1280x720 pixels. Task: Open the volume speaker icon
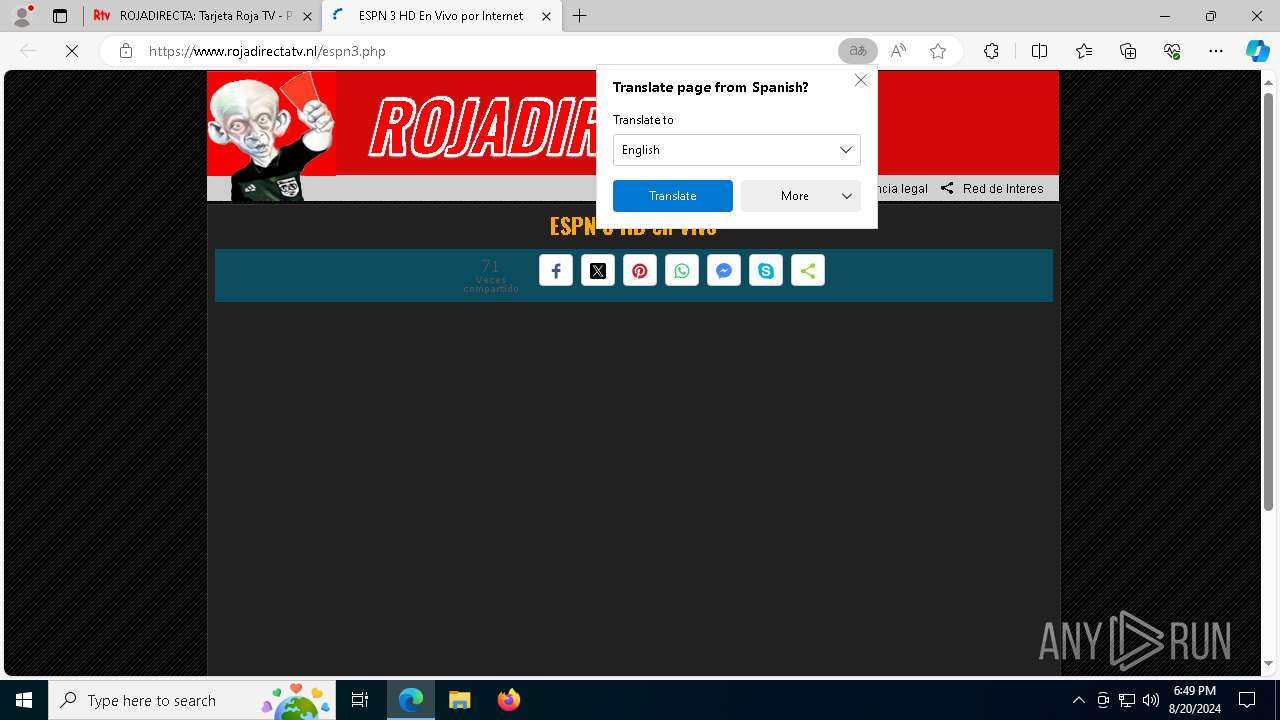1151,700
